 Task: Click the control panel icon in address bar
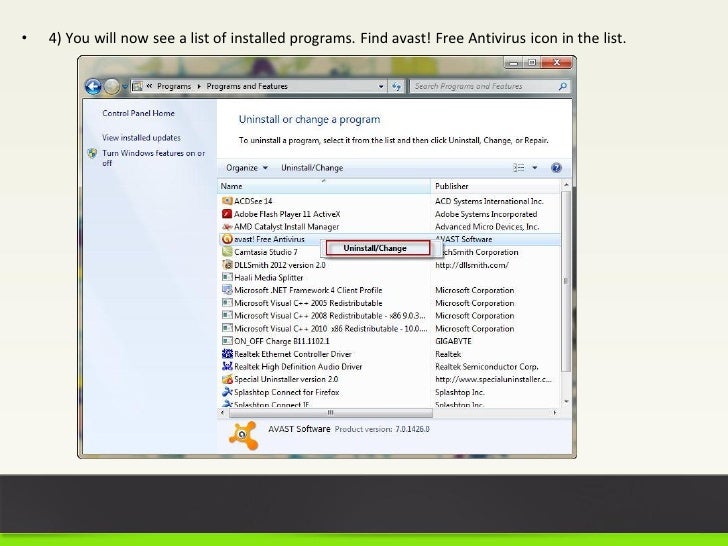tap(137, 86)
